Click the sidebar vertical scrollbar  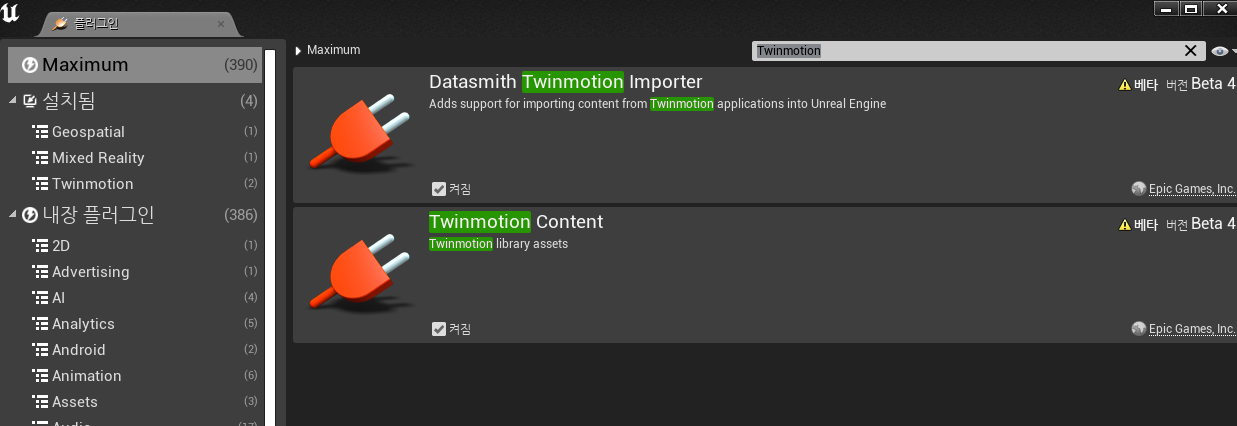(270, 236)
